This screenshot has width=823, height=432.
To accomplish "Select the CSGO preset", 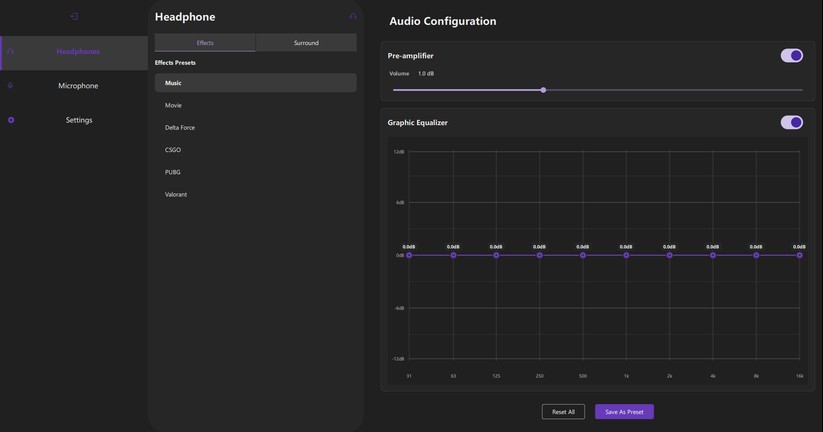I will (x=256, y=150).
